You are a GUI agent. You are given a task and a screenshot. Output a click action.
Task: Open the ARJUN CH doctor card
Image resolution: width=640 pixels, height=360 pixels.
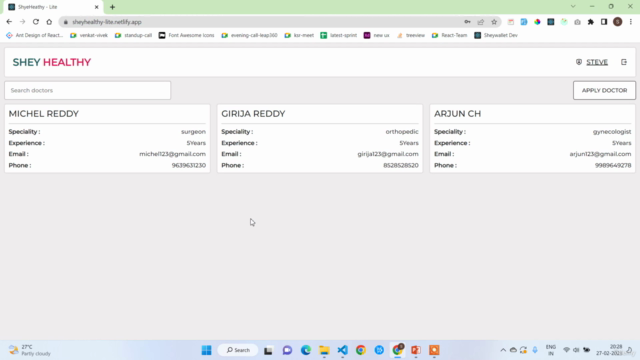(532, 138)
